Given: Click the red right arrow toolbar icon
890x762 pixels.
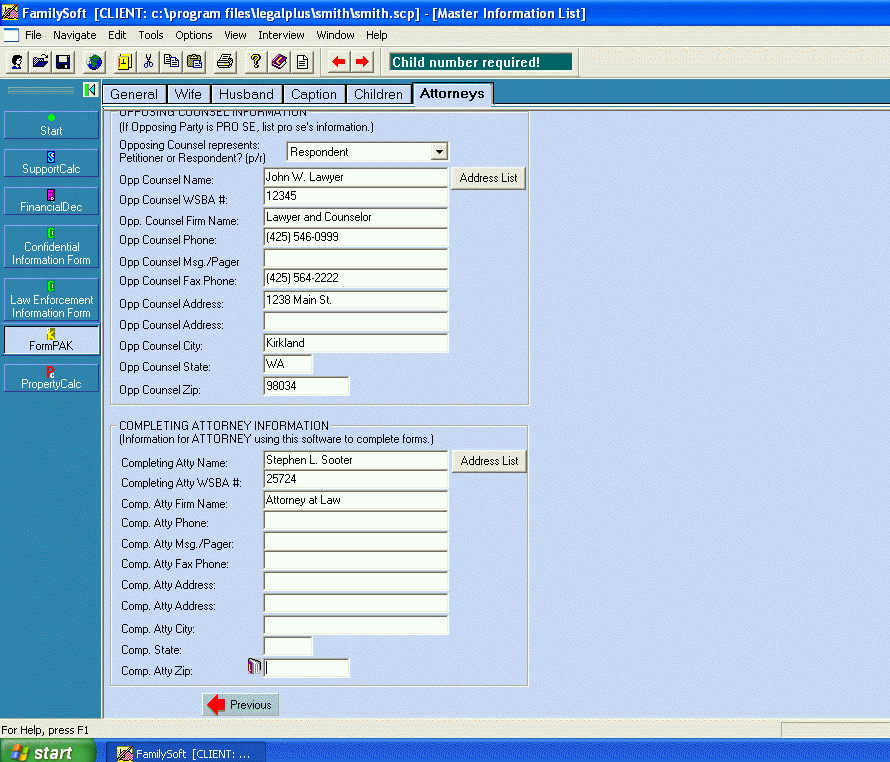Looking at the screenshot, I should pos(362,62).
